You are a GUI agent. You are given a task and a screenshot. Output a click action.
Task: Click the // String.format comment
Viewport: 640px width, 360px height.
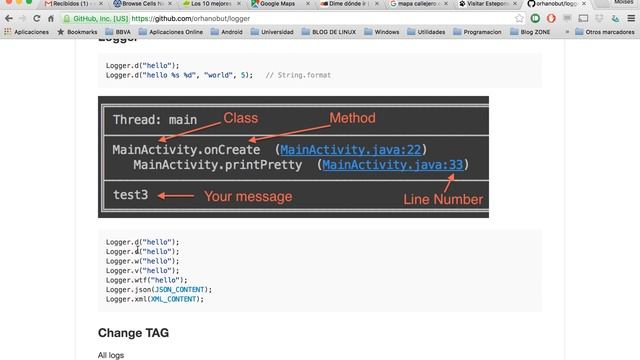[298, 75]
